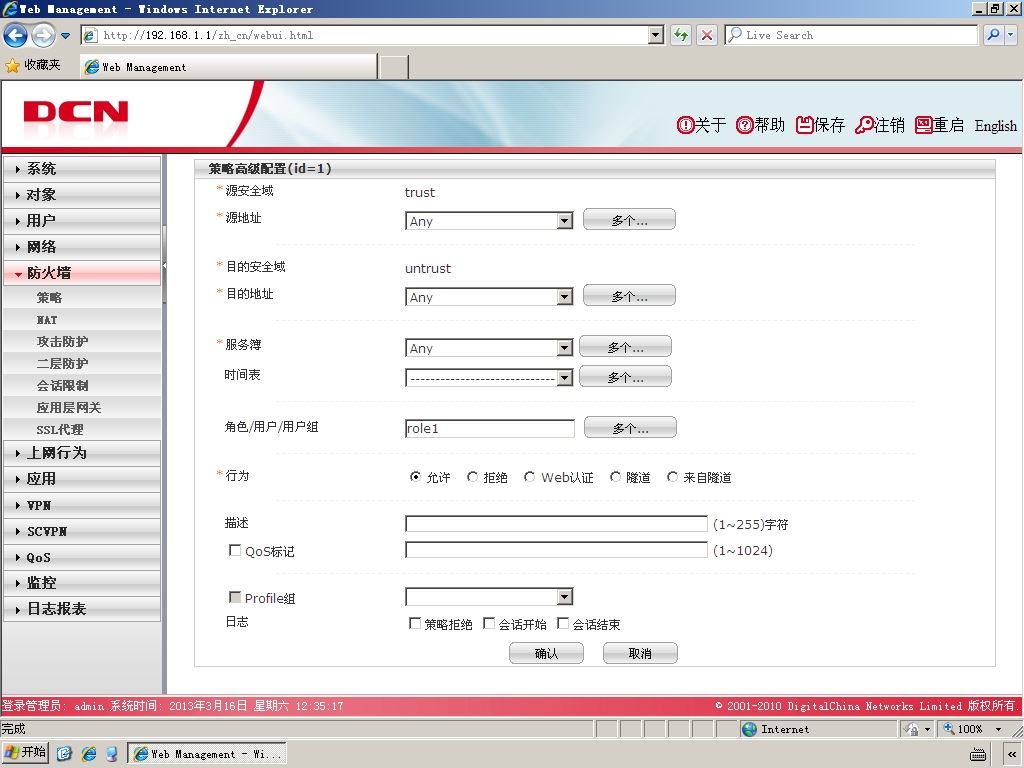
Task: Click the Live Search magnifier button
Action: (993, 35)
